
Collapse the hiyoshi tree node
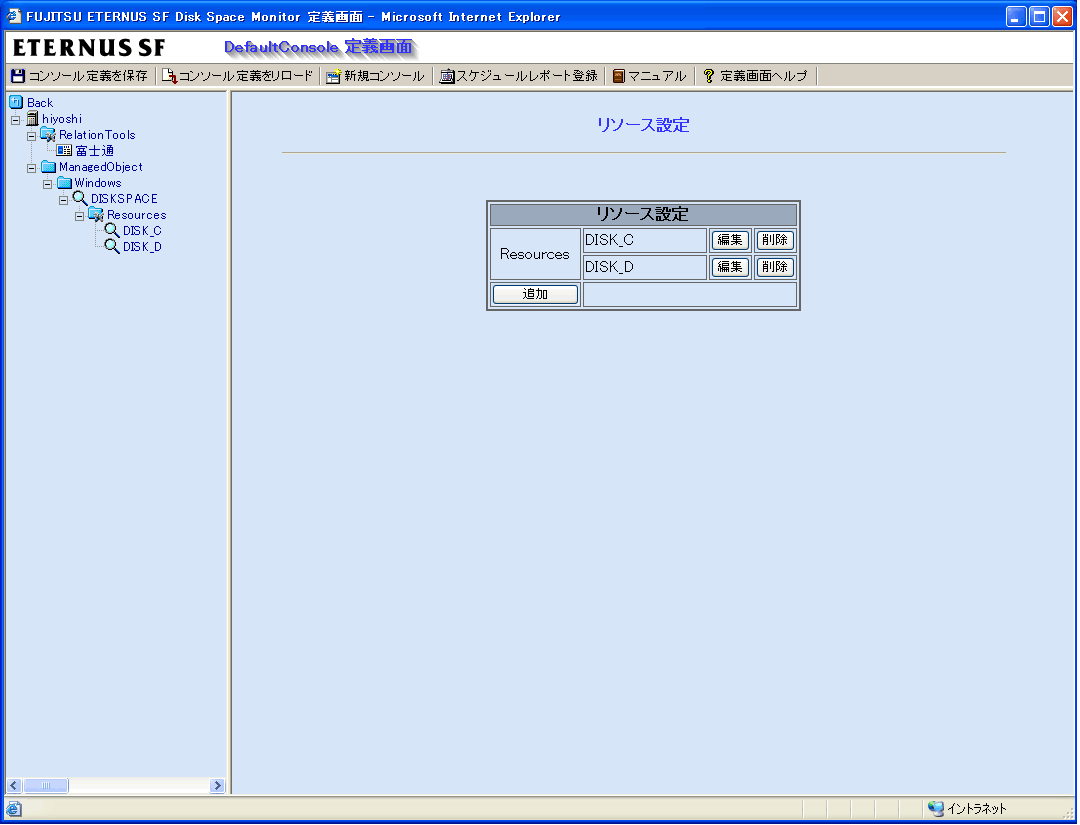[15, 120]
